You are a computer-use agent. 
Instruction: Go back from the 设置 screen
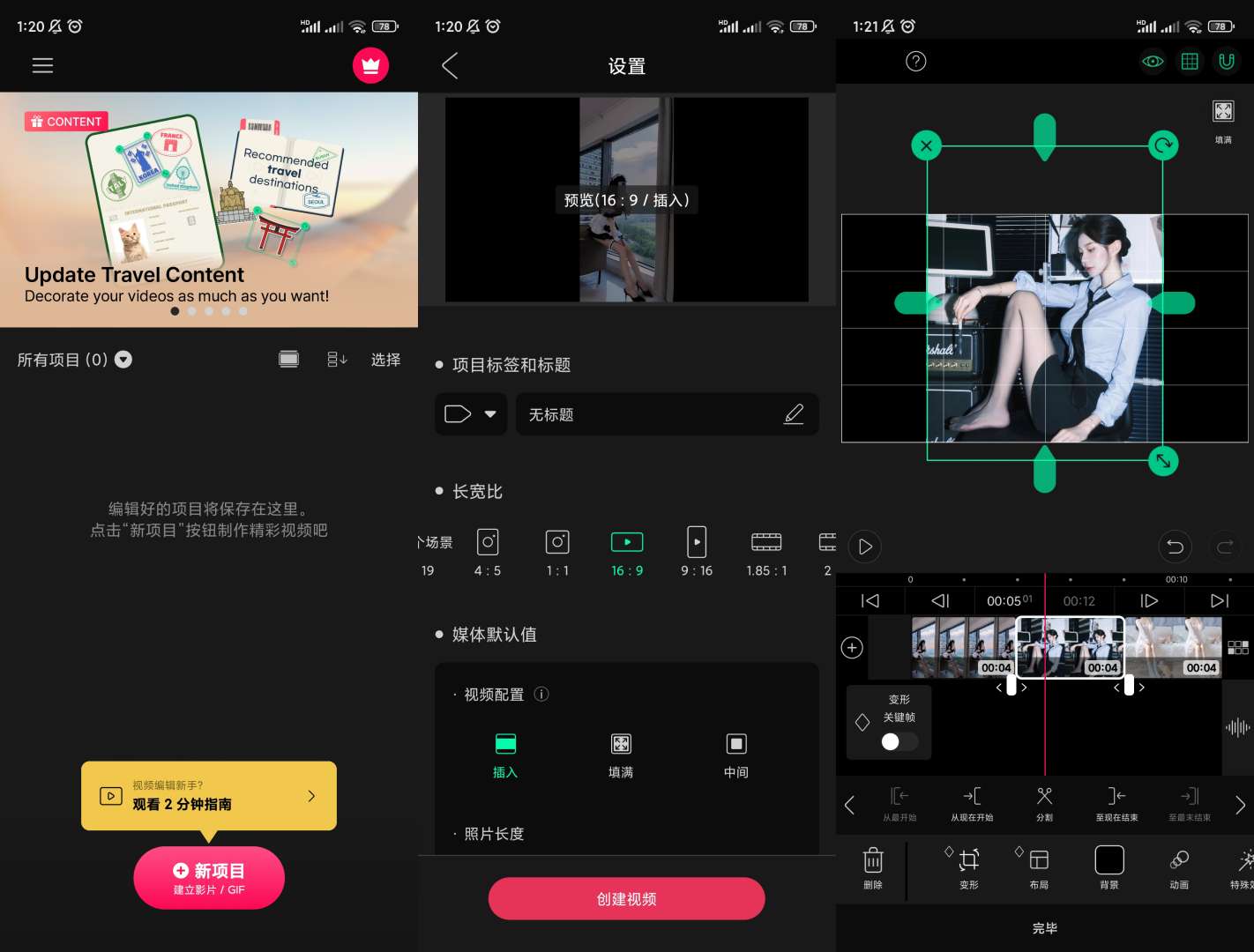pos(450,66)
